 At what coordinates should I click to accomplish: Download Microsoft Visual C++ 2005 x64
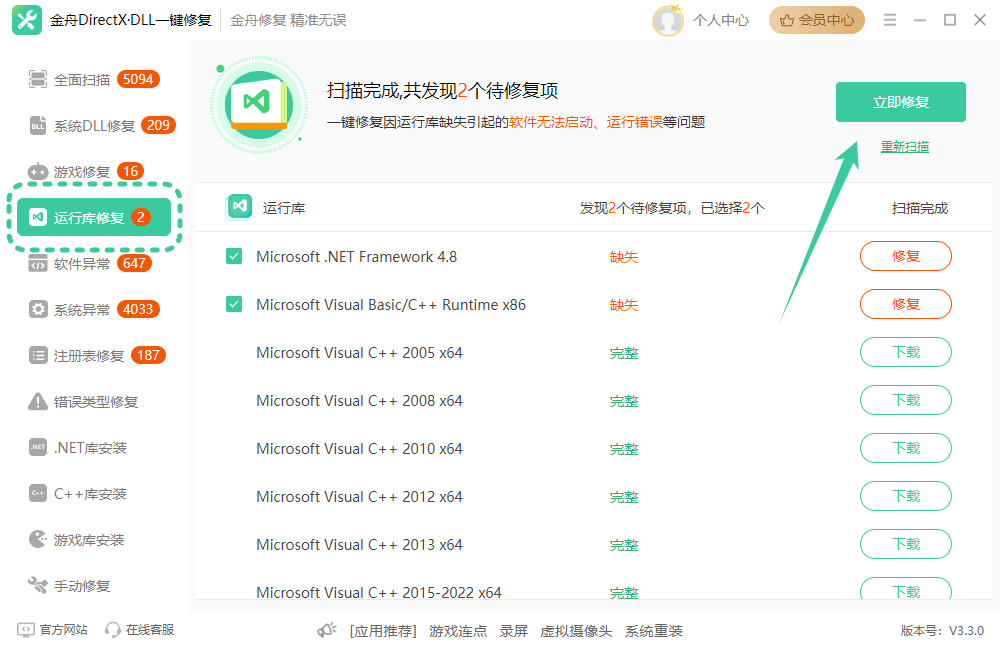click(x=906, y=352)
